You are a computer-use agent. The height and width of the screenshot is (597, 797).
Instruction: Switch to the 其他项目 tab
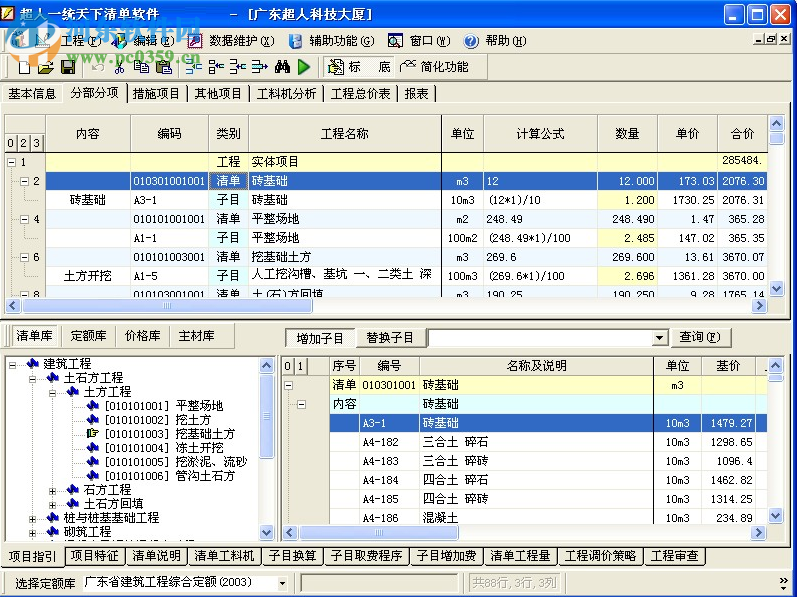coord(218,93)
